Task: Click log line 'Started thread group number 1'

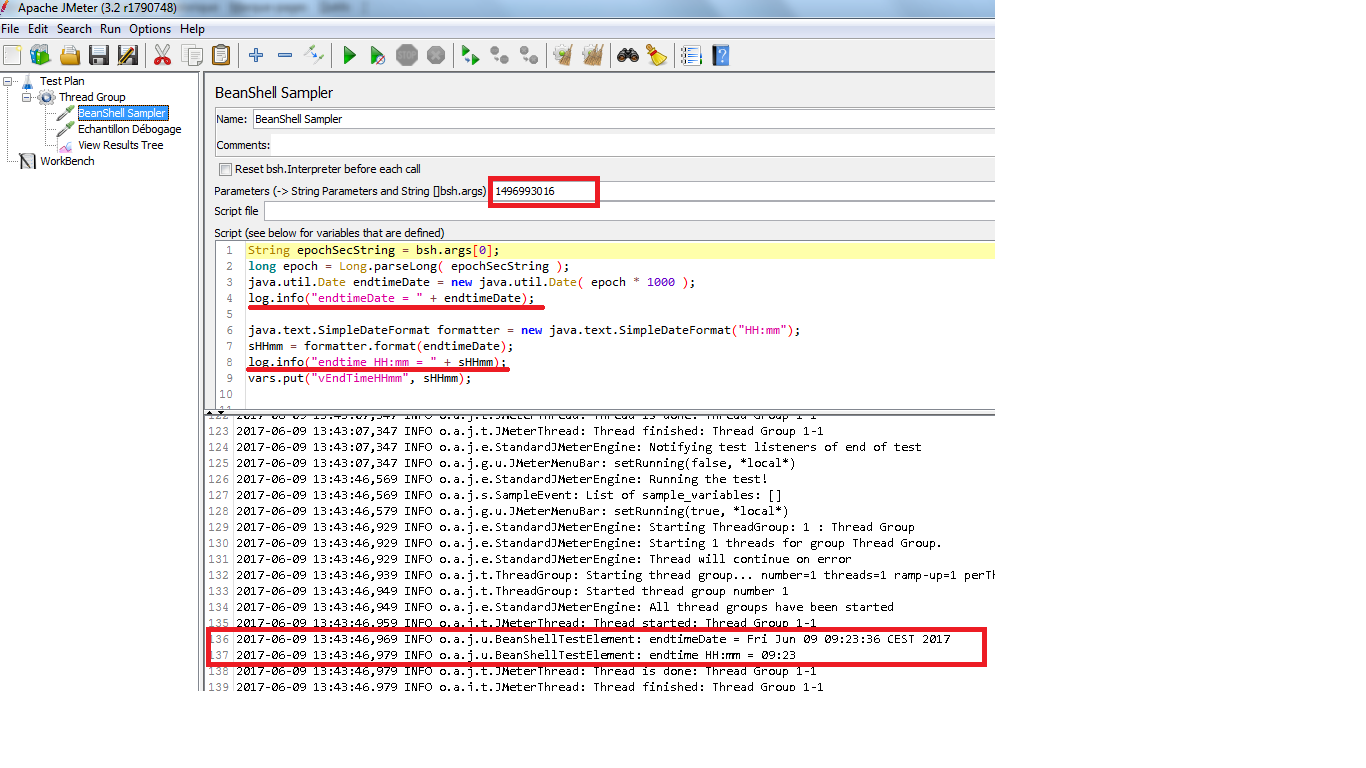Action: pos(512,591)
